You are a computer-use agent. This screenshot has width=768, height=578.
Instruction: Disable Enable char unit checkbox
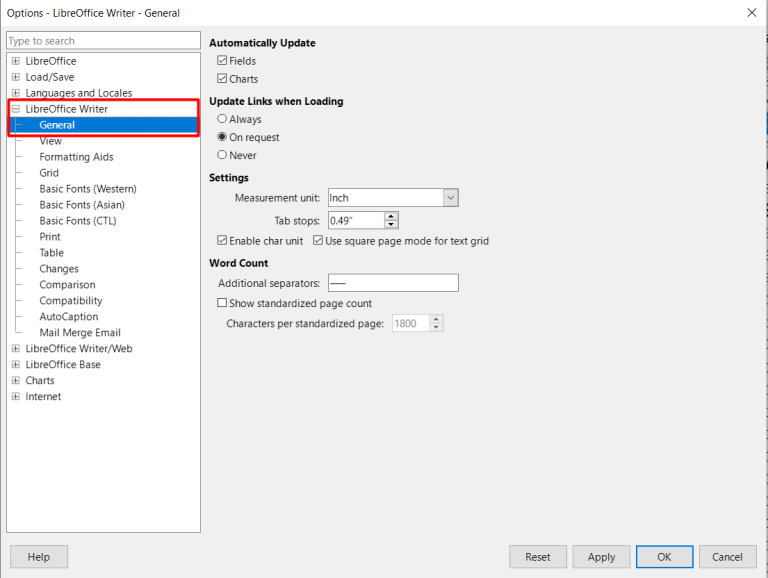(222, 241)
